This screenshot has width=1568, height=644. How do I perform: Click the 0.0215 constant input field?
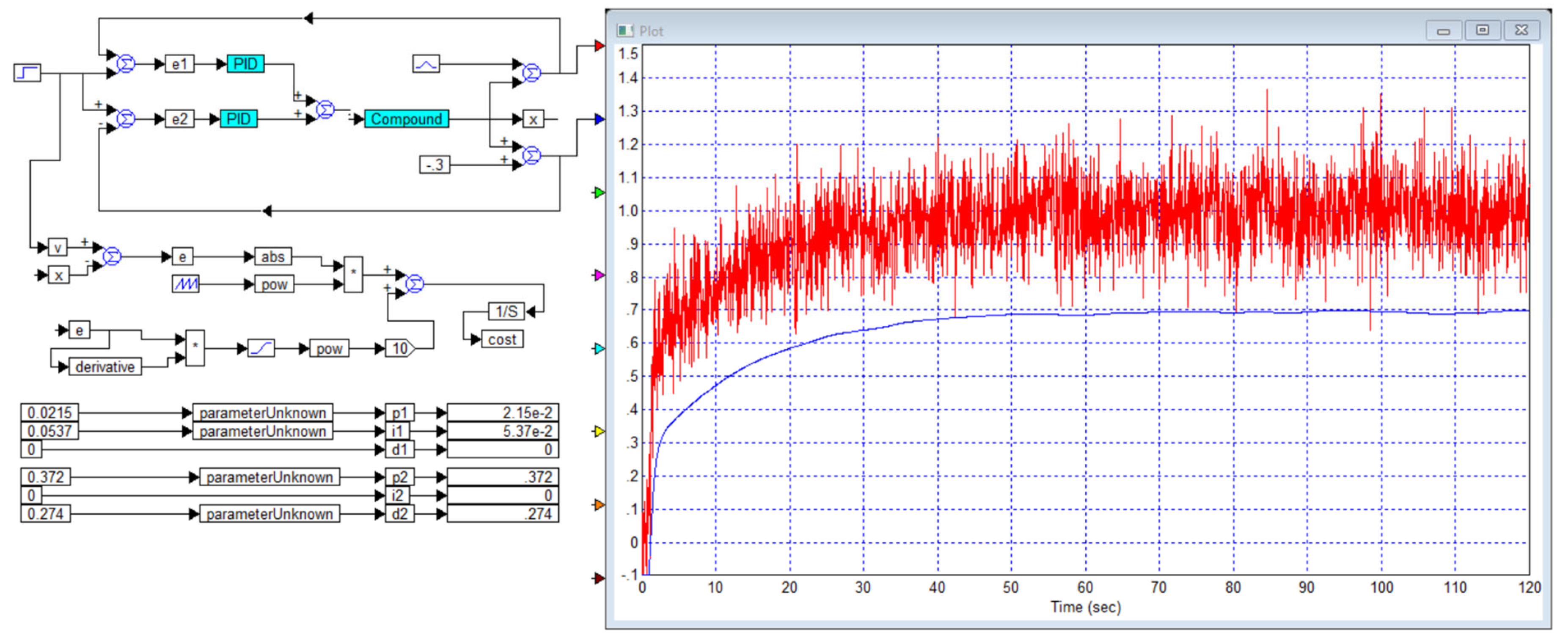pos(50,412)
